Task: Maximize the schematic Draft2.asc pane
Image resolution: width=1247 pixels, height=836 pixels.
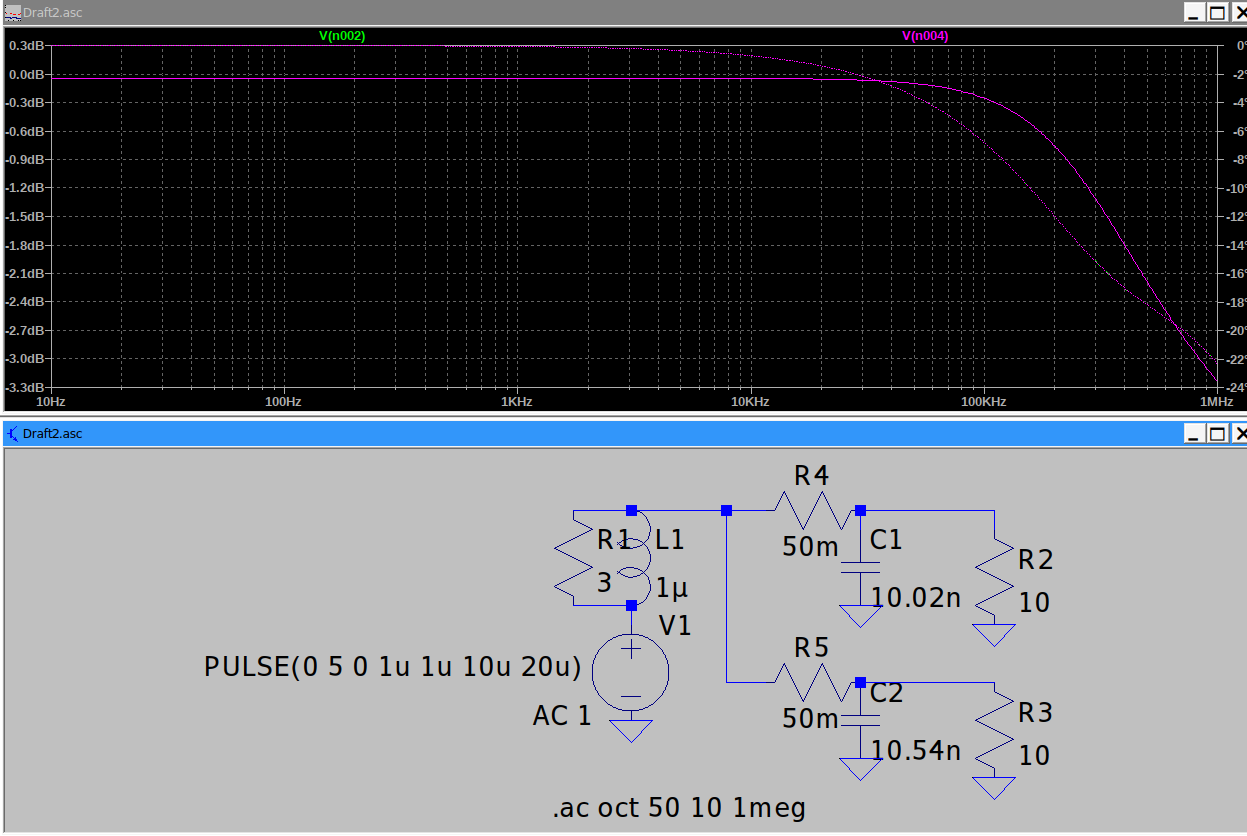Action: coord(1216,434)
